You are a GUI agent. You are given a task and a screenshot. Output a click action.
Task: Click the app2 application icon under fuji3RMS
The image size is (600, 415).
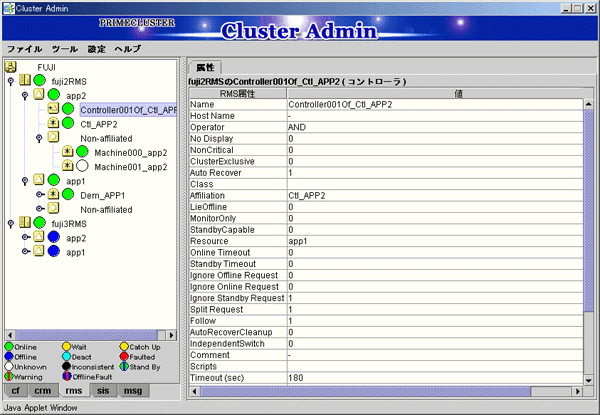click(39, 237)
